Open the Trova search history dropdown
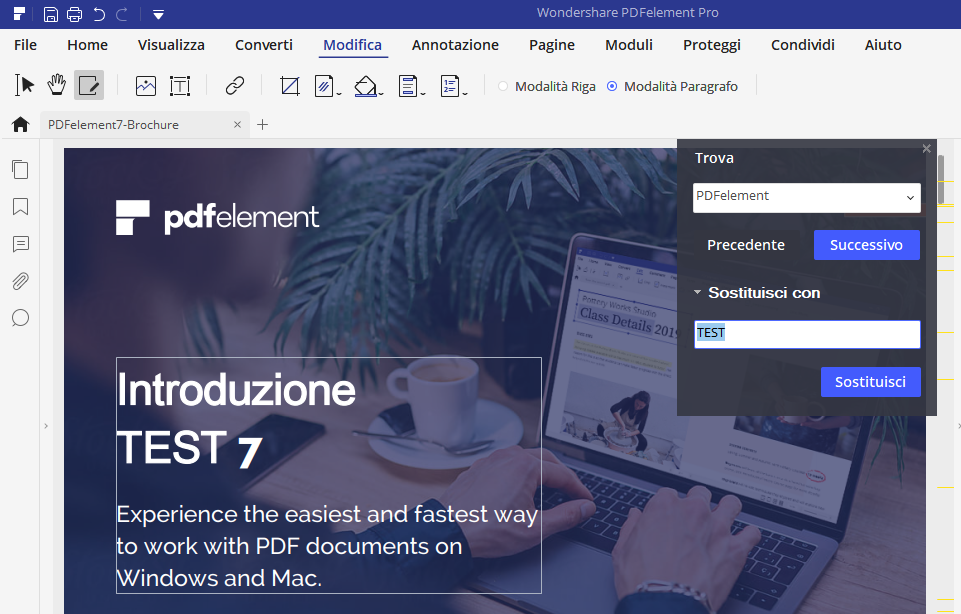The height and width of the screenshot is (614, 961). pyautogui.click(x=910, y=197)
